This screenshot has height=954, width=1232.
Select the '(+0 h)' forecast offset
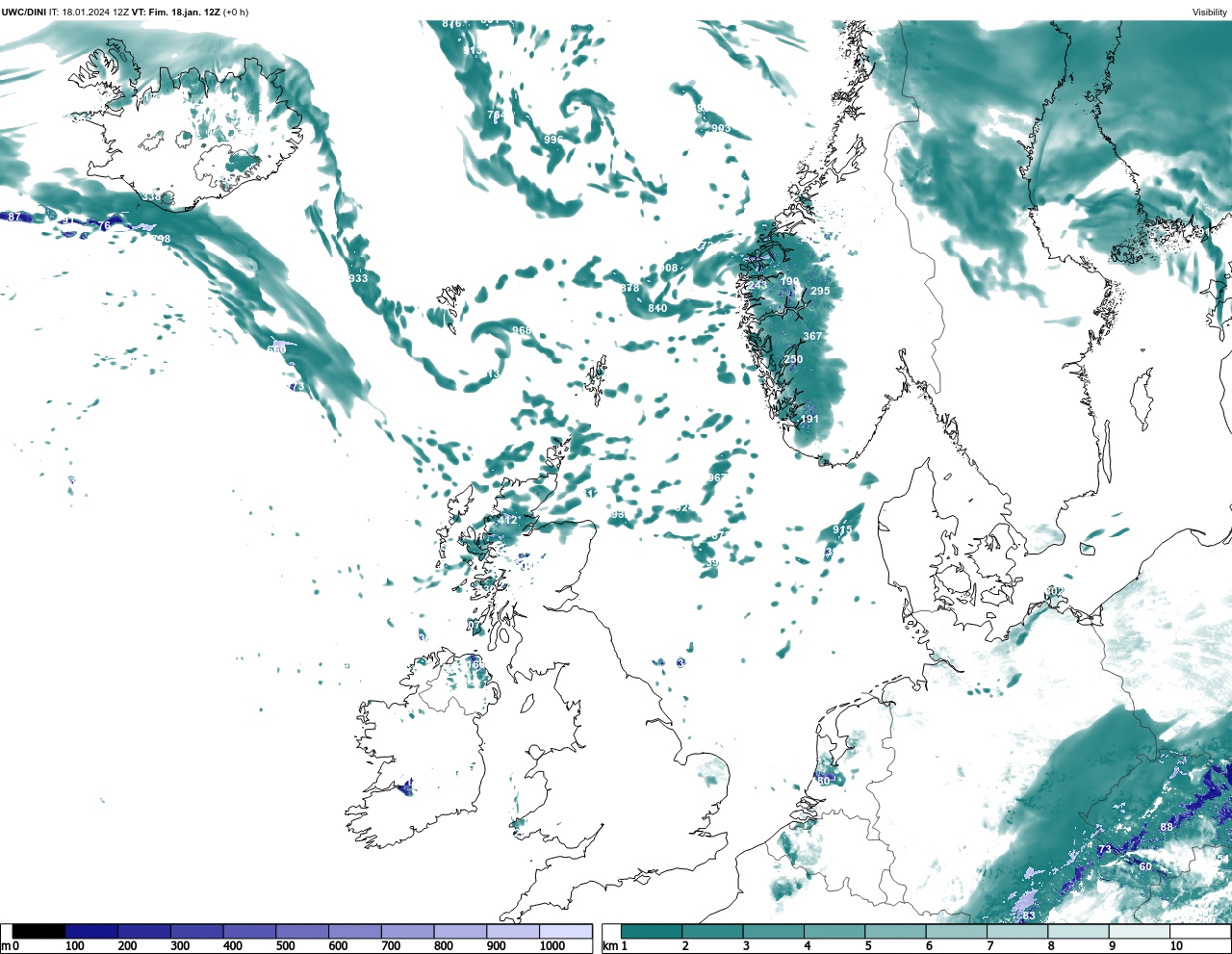(x=236, y=12)
